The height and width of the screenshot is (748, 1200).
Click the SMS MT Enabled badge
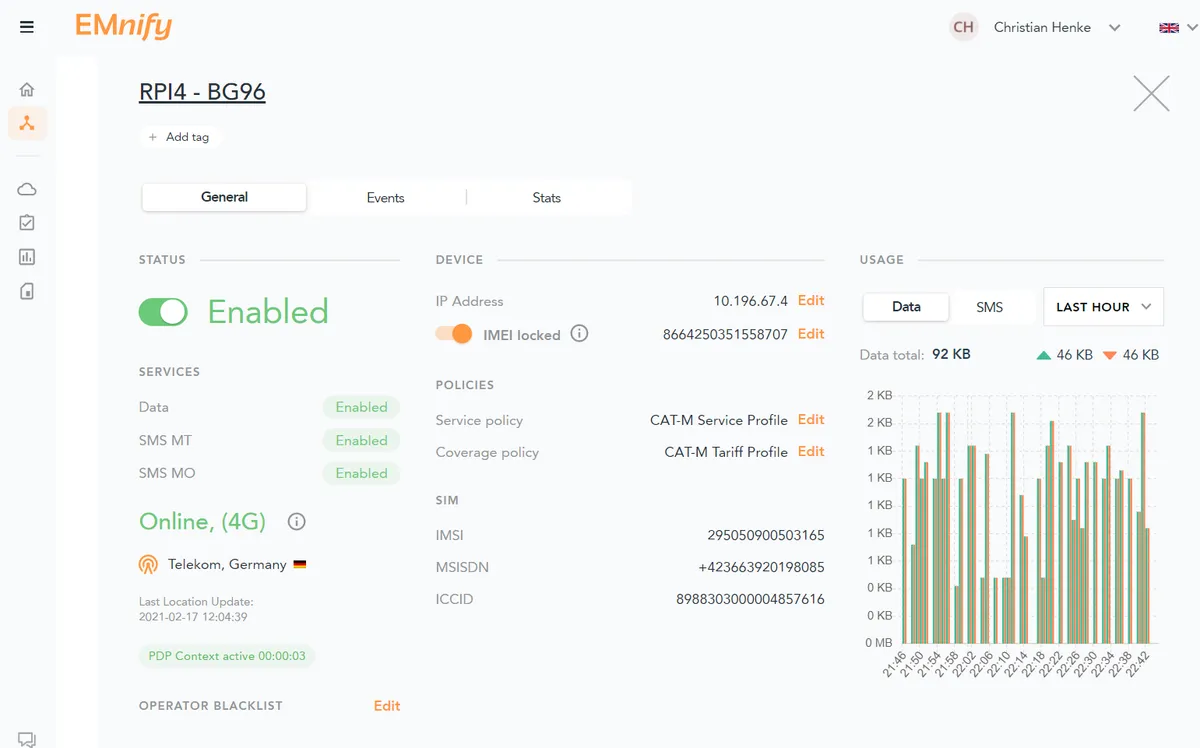(361, 440)
